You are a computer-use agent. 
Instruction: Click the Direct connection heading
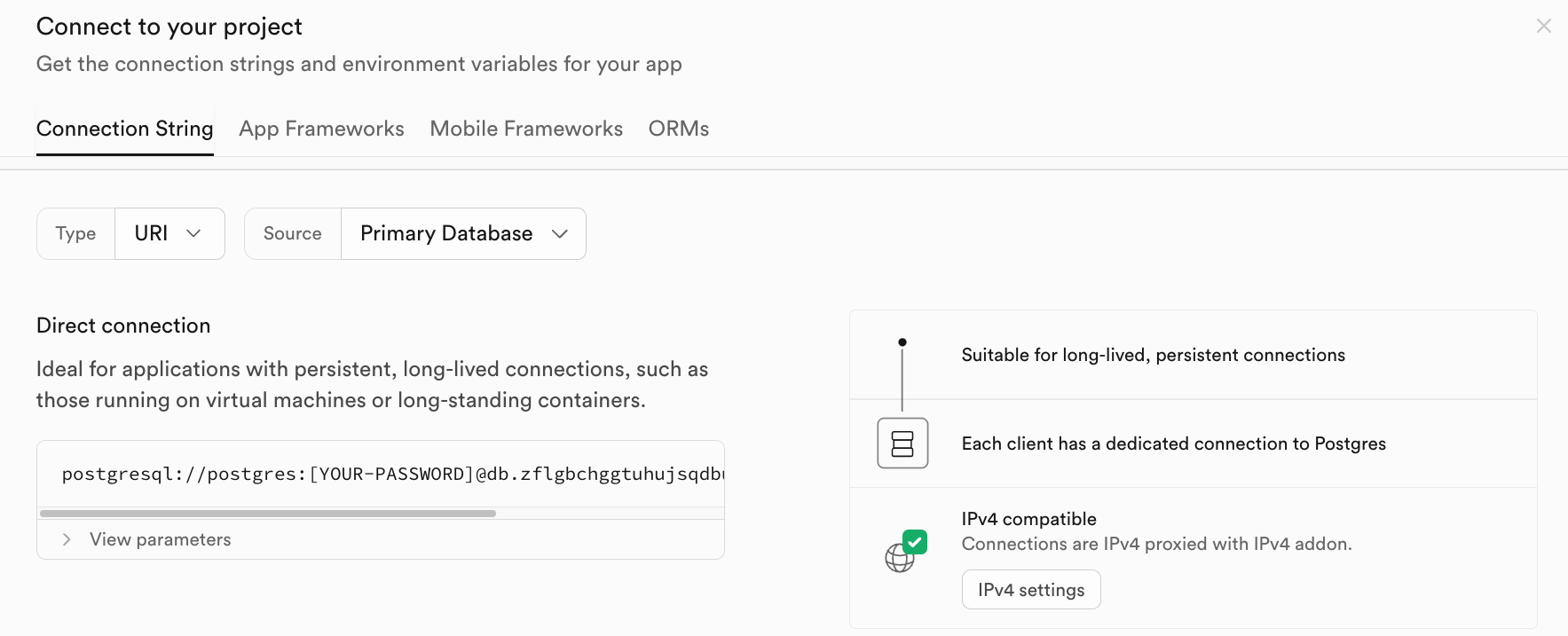pos(123,326)
